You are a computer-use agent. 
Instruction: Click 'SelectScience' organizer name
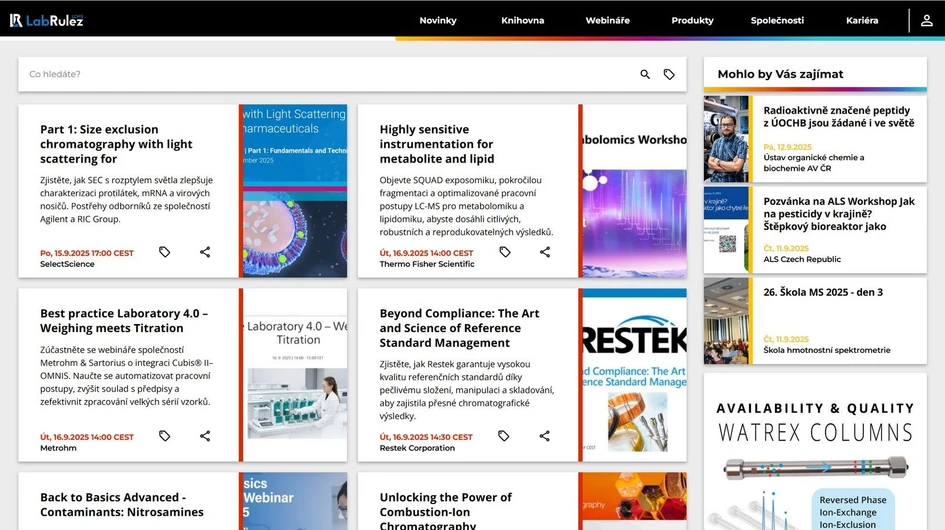(68, 264)
